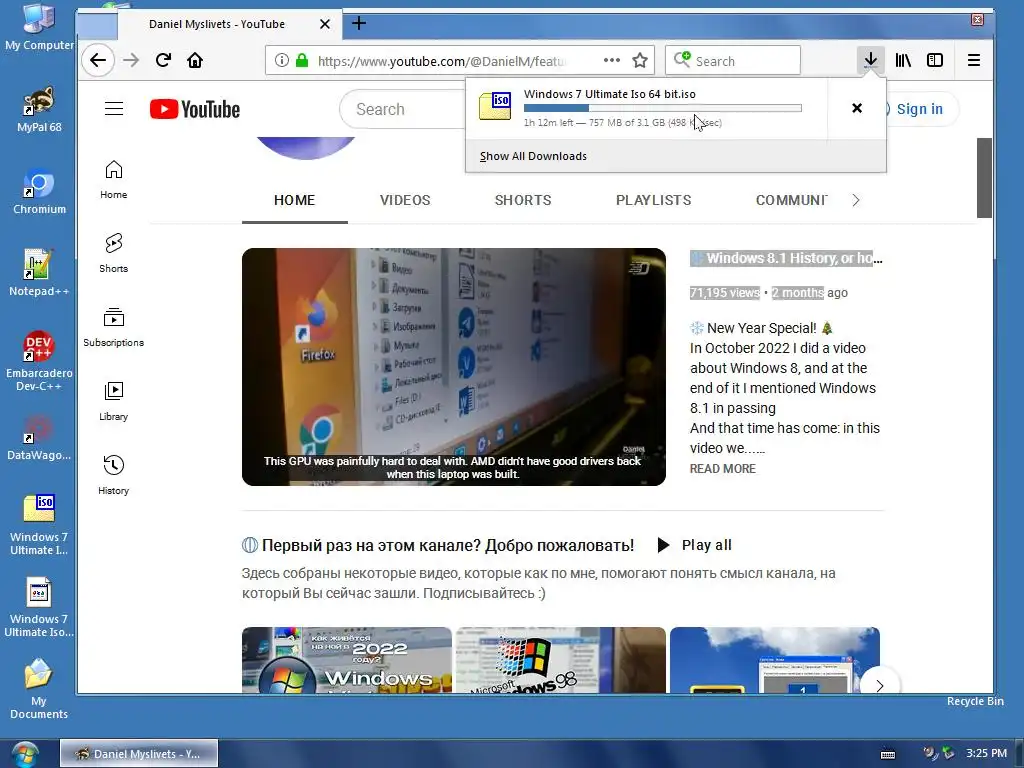Click the YouTube logo
The height and width of the screenshot is (768, 1024).
195,109
